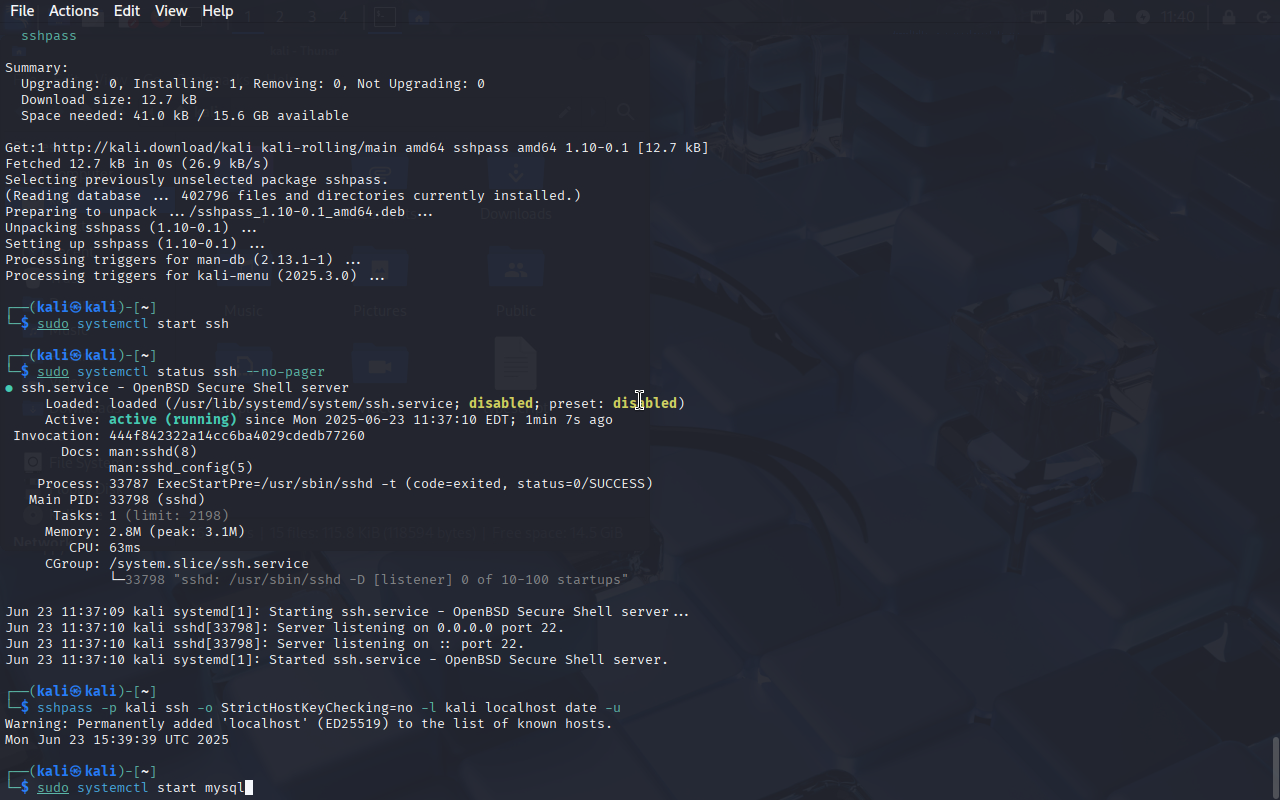Click the 'man:sshd(8)' docs entry
This screenshot has width=1280, height=800.
pyautogui.click(x=153, y=452)
